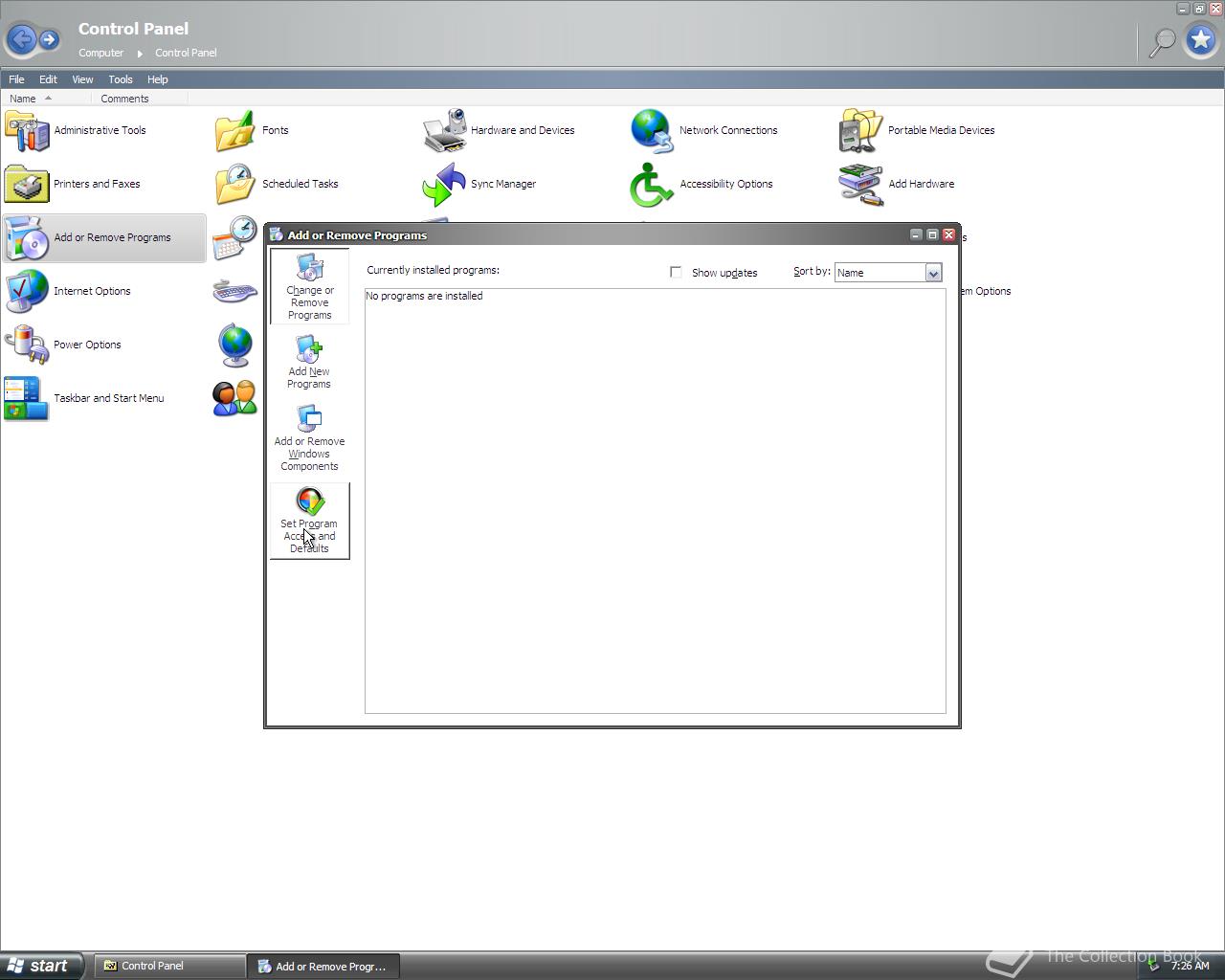
Task: Open the keyboard icon in Control Panel
Action: pyautogui.click(x=234, y=291)
